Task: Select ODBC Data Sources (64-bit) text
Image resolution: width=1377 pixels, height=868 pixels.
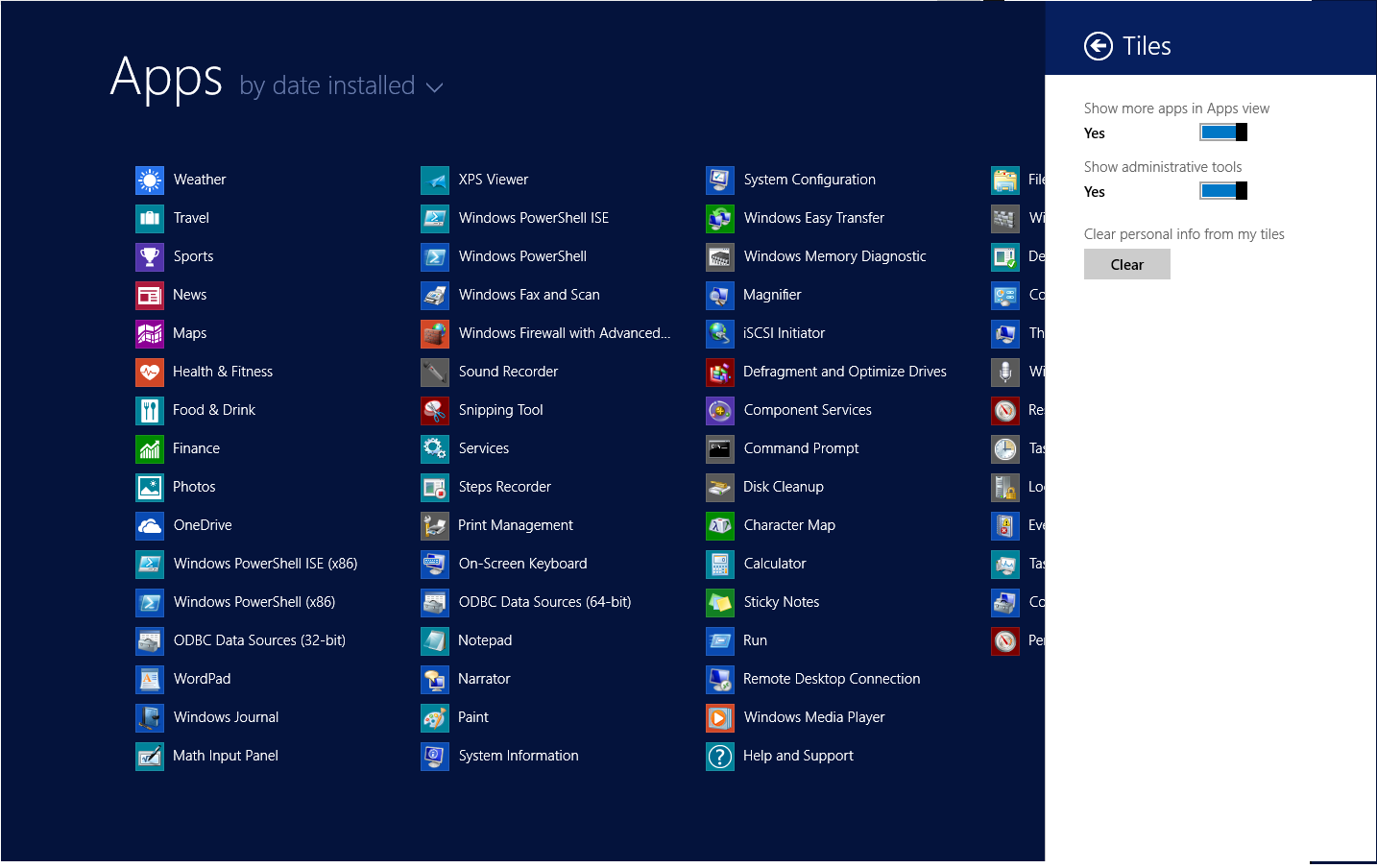Action: click(544, 602)
